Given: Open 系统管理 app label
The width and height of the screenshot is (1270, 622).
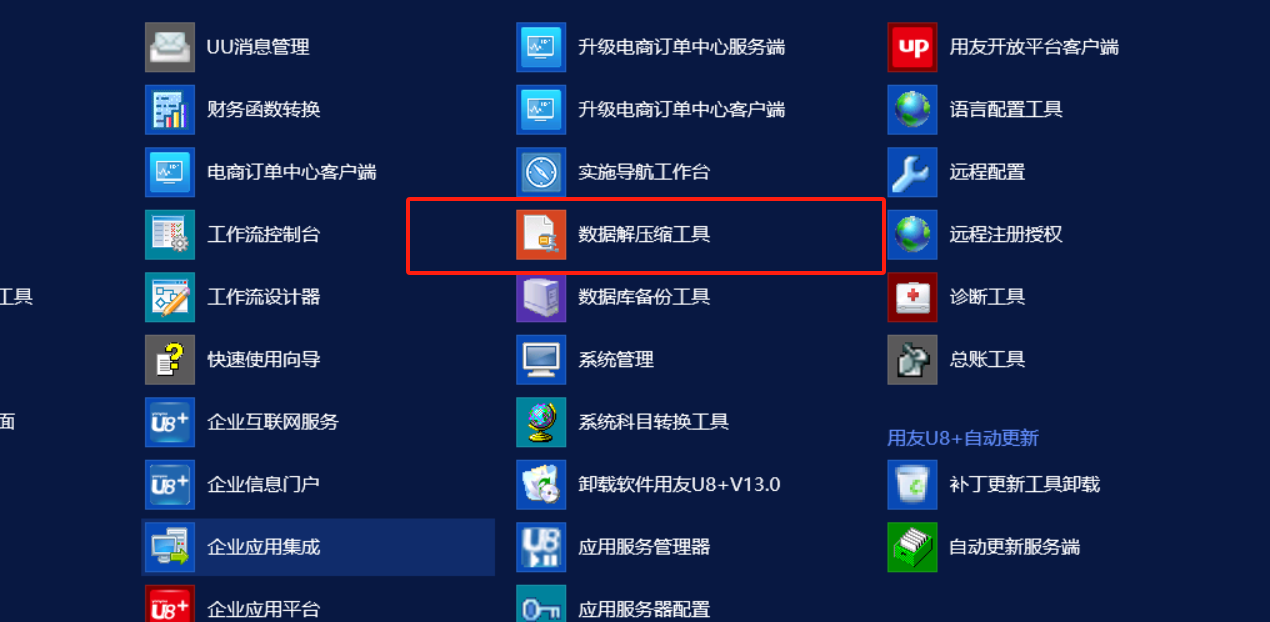Looking at the screenshot, I should point(615,360).
